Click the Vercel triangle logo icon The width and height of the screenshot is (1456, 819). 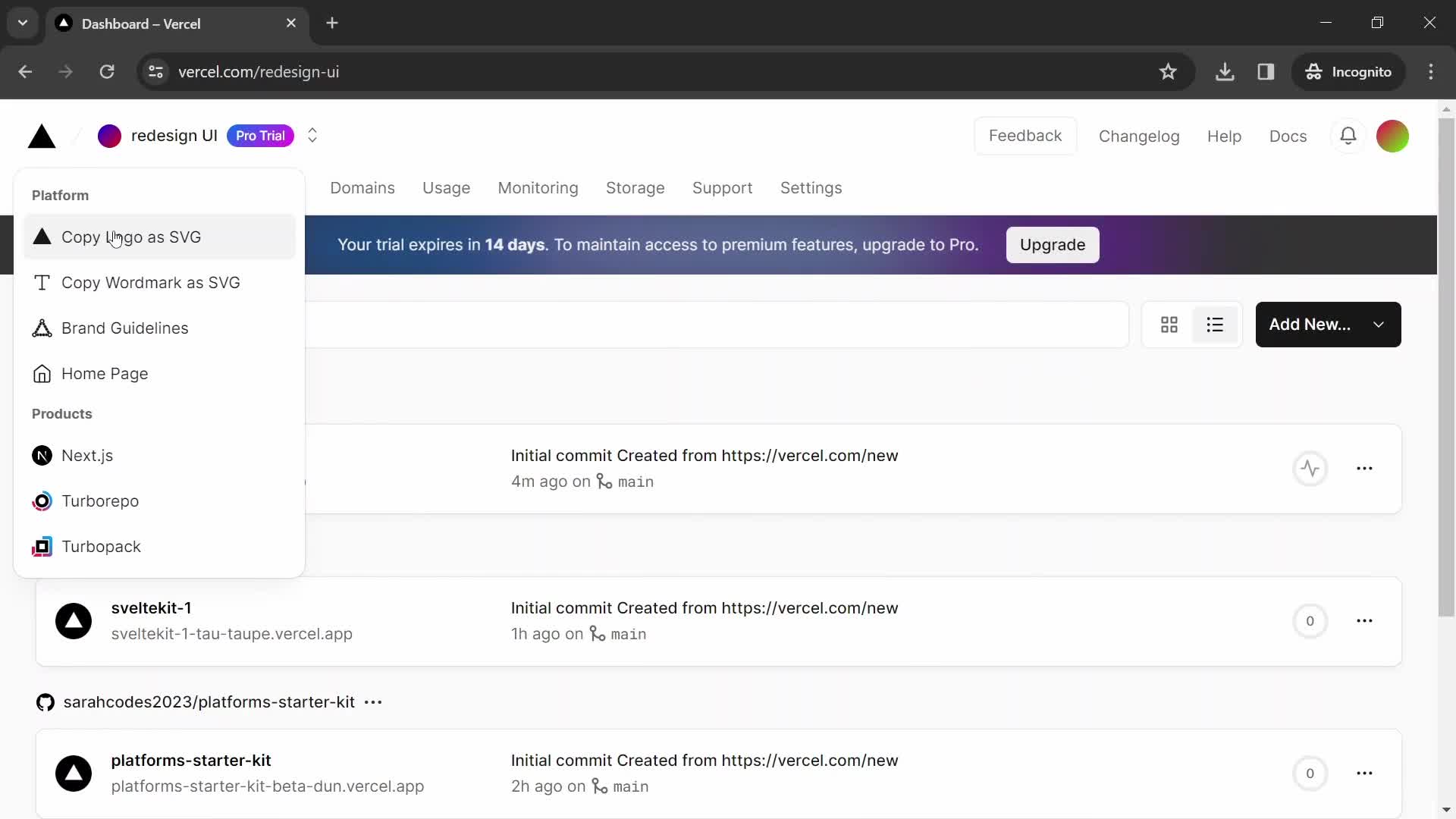point(41,135)
